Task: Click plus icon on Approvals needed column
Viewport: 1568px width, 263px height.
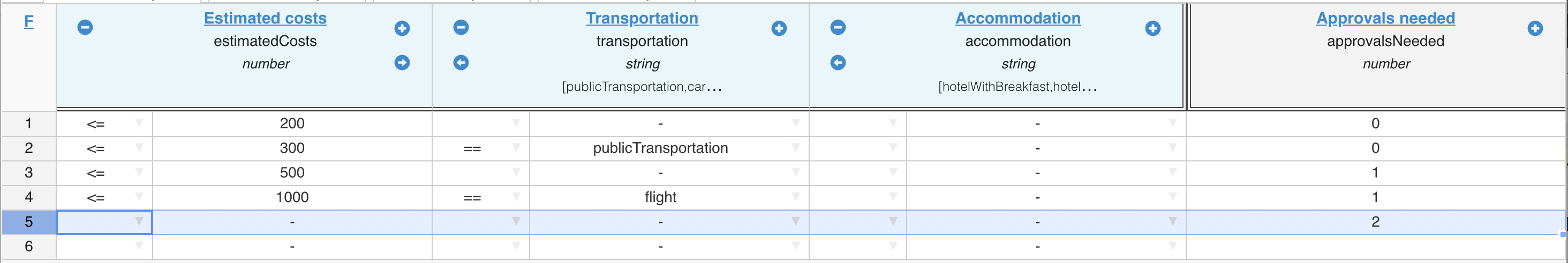Action: pyautogui.click(x=1534, y=28)
